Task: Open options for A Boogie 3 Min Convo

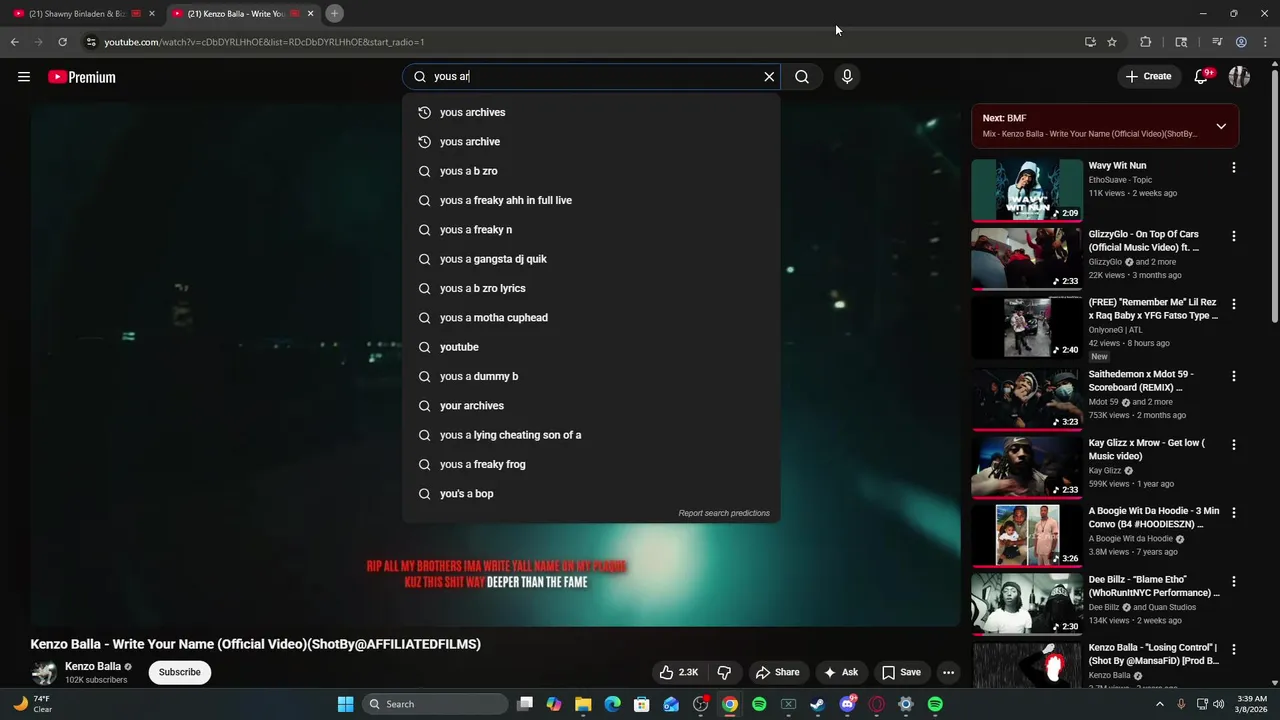Action: point(1233,512)
